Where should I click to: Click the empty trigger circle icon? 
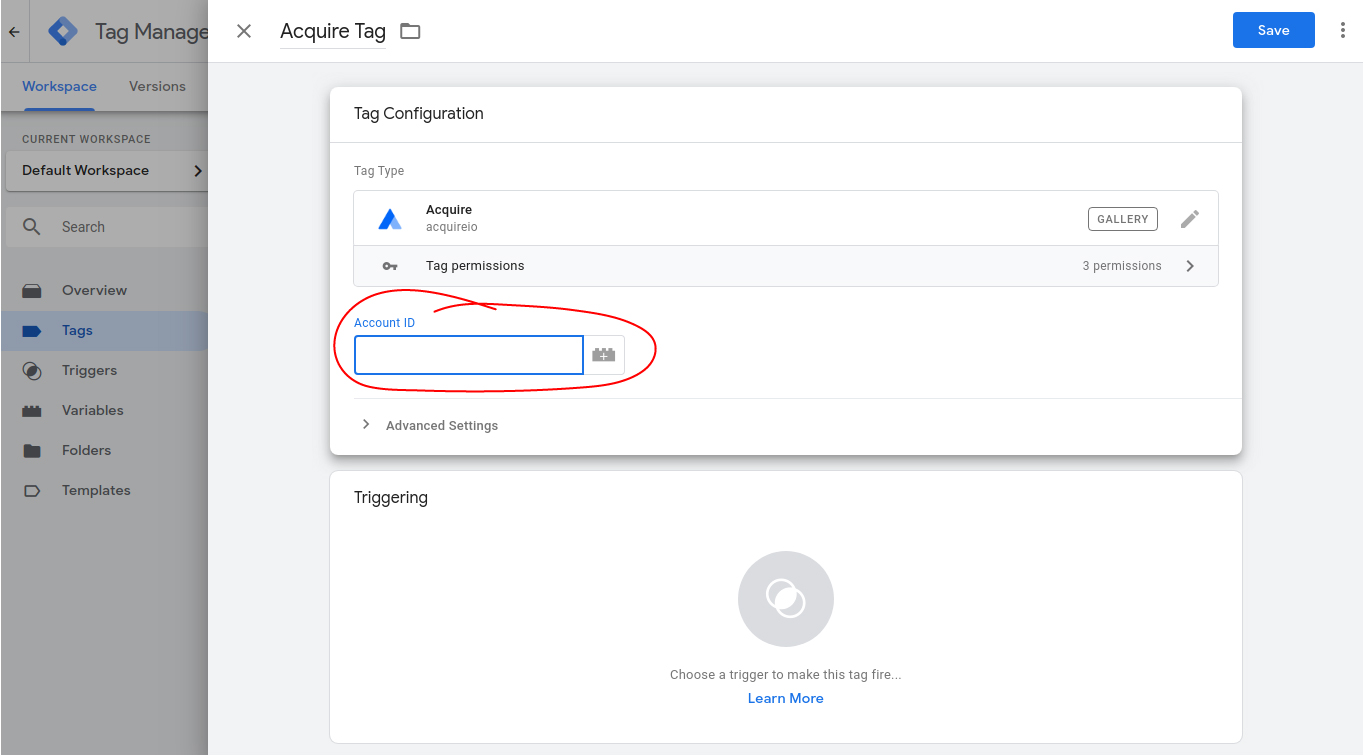coord(785,599)
